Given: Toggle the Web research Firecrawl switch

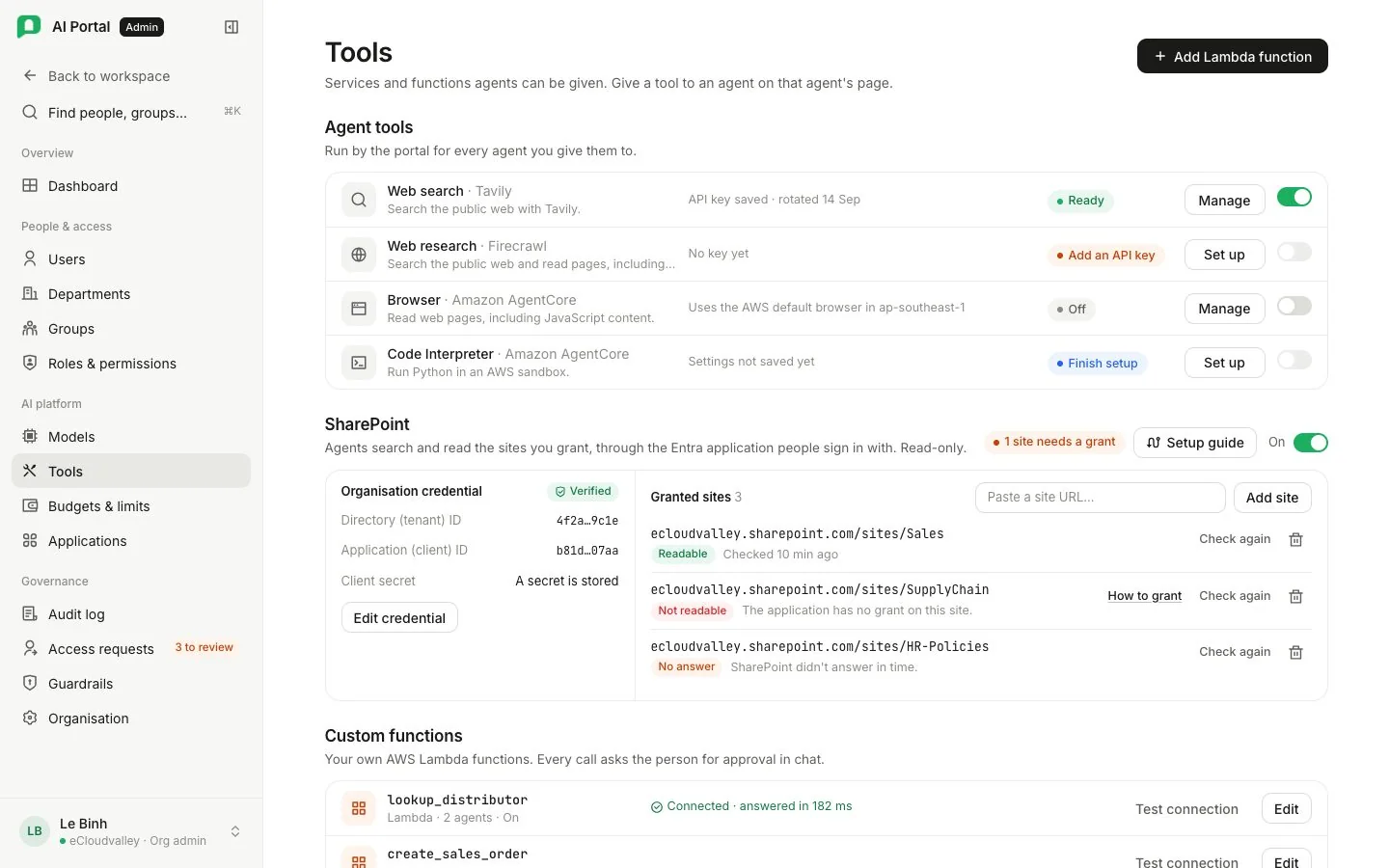Looking at the screenshot, I should point(1294,252).
